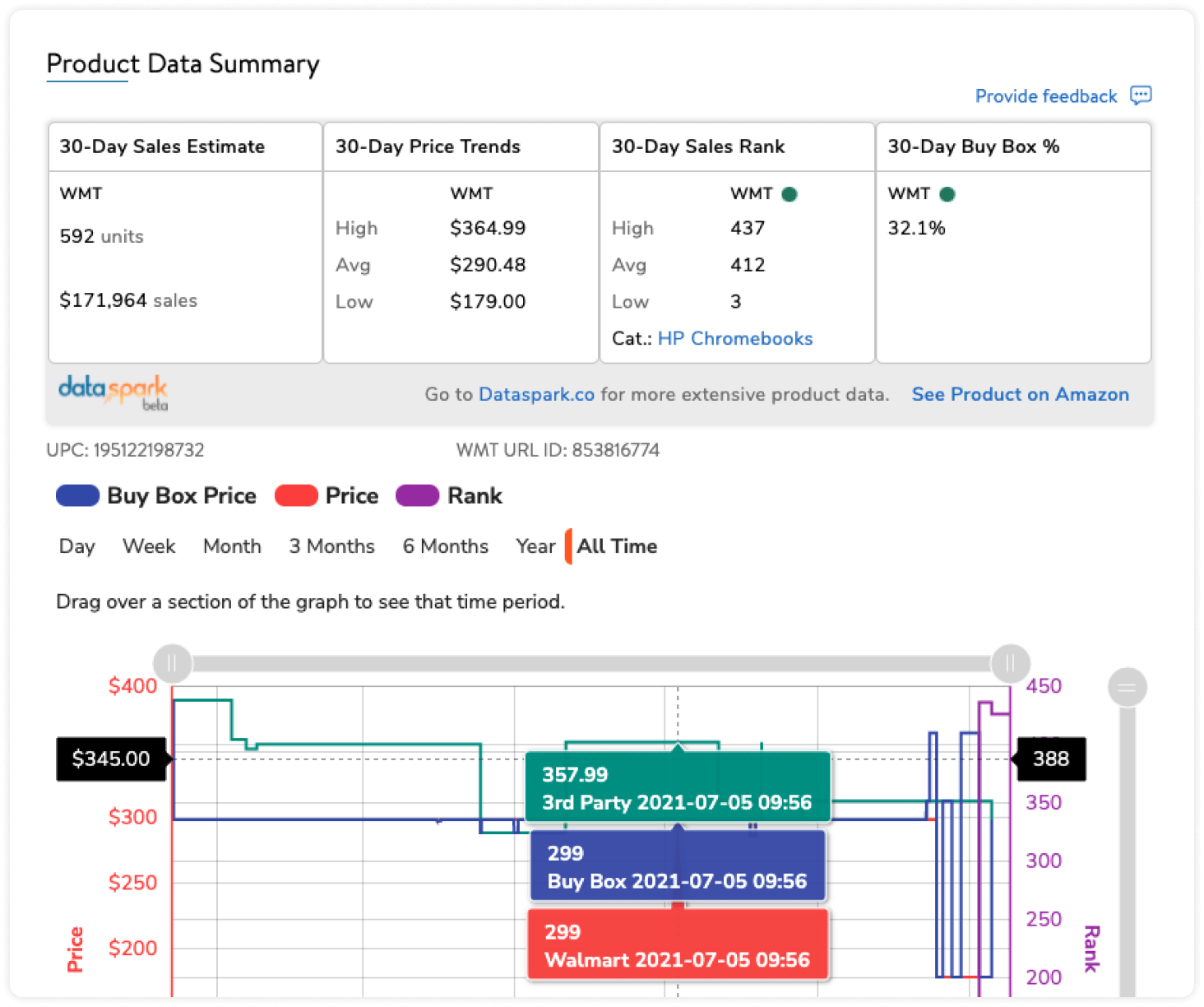Viewport: 1204px width, 1007px height.
Task: Select the Month time range tab
Action: (x=232, y=546)
